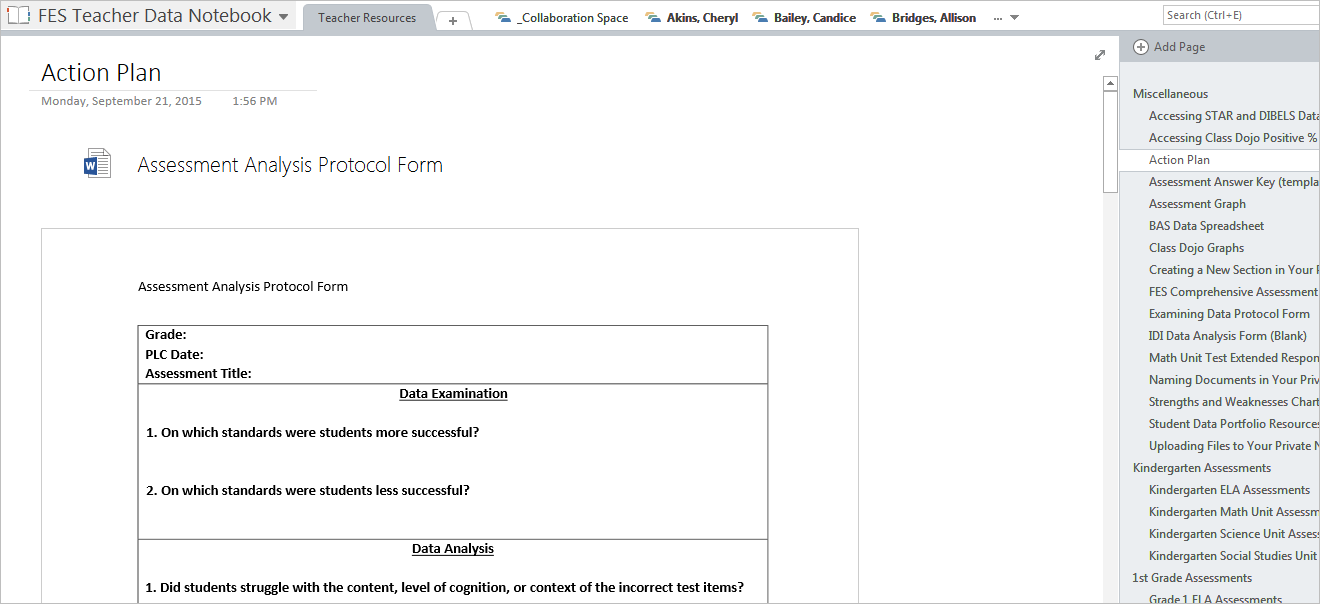1320x604 pixels.
Task: Click in the Search (Ctrl+E) box
Action: coord(1240,15)
